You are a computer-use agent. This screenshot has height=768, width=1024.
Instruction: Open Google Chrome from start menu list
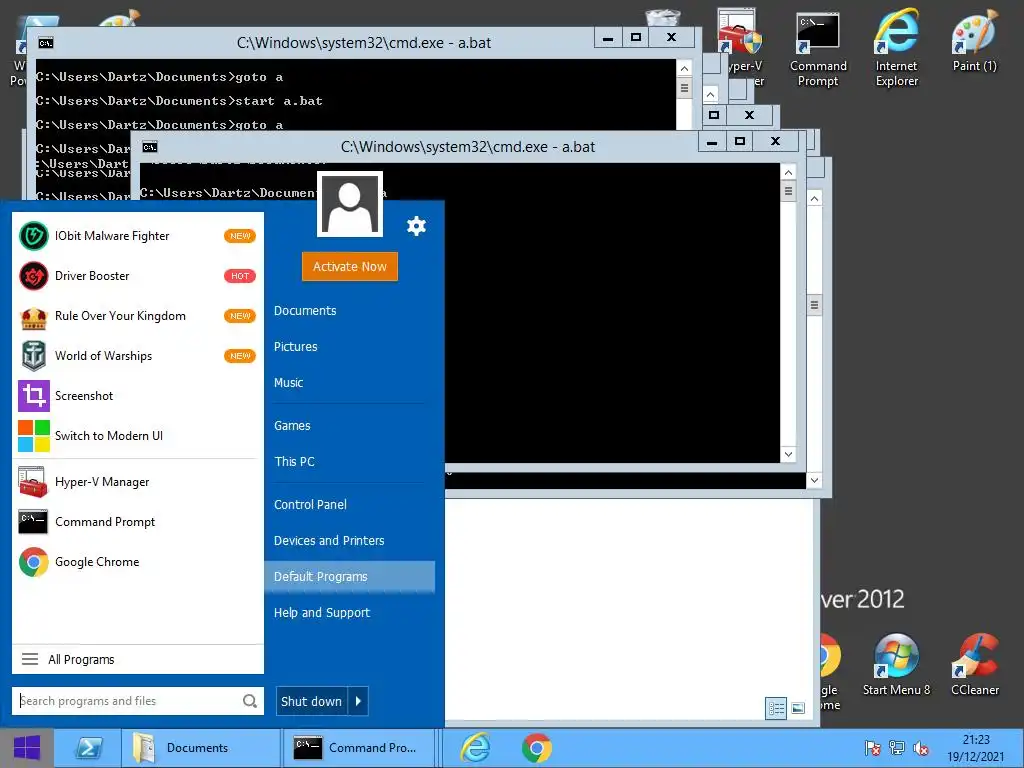pos(138,562)
